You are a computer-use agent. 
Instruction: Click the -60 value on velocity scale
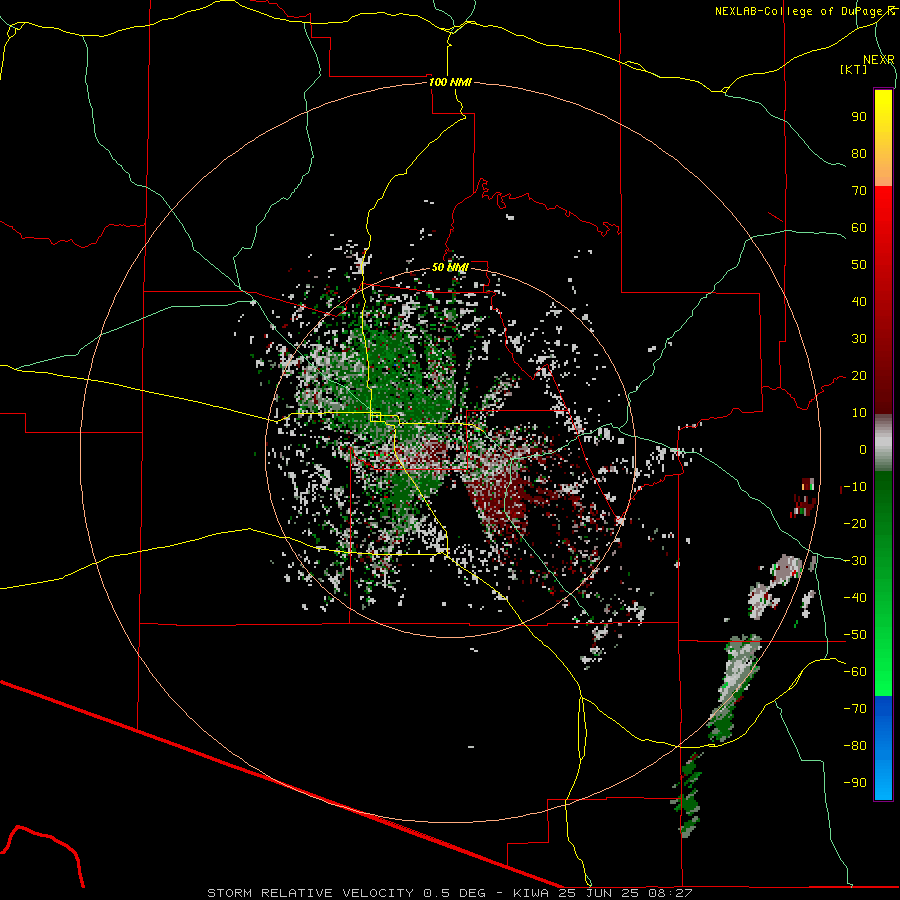(855, 672)
